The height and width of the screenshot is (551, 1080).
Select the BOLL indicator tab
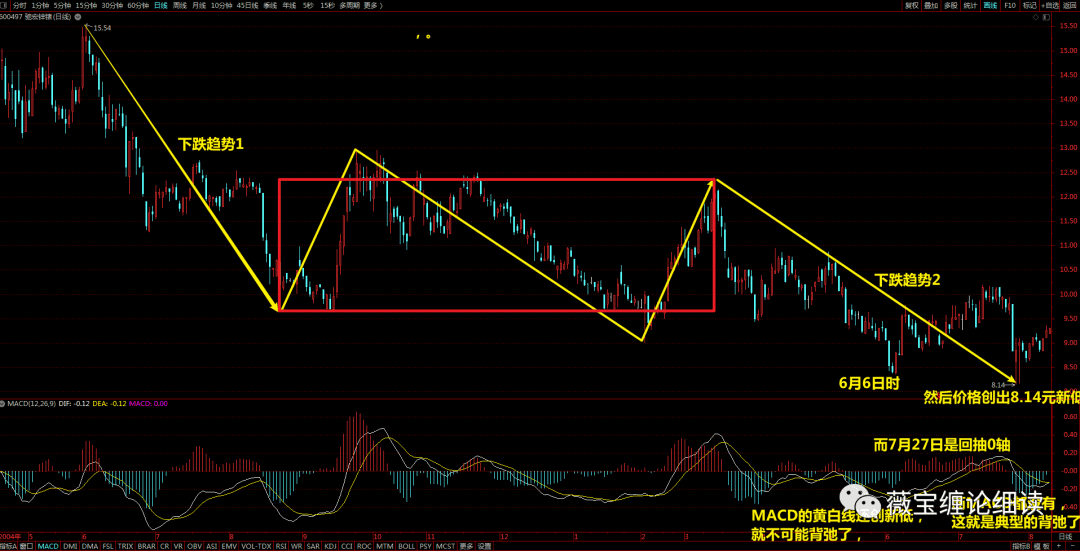[x=406, y=546]
